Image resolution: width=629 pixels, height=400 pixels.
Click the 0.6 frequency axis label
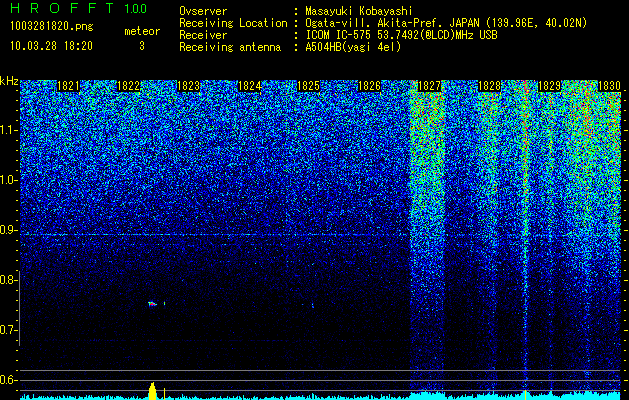[x=8, y=380]
